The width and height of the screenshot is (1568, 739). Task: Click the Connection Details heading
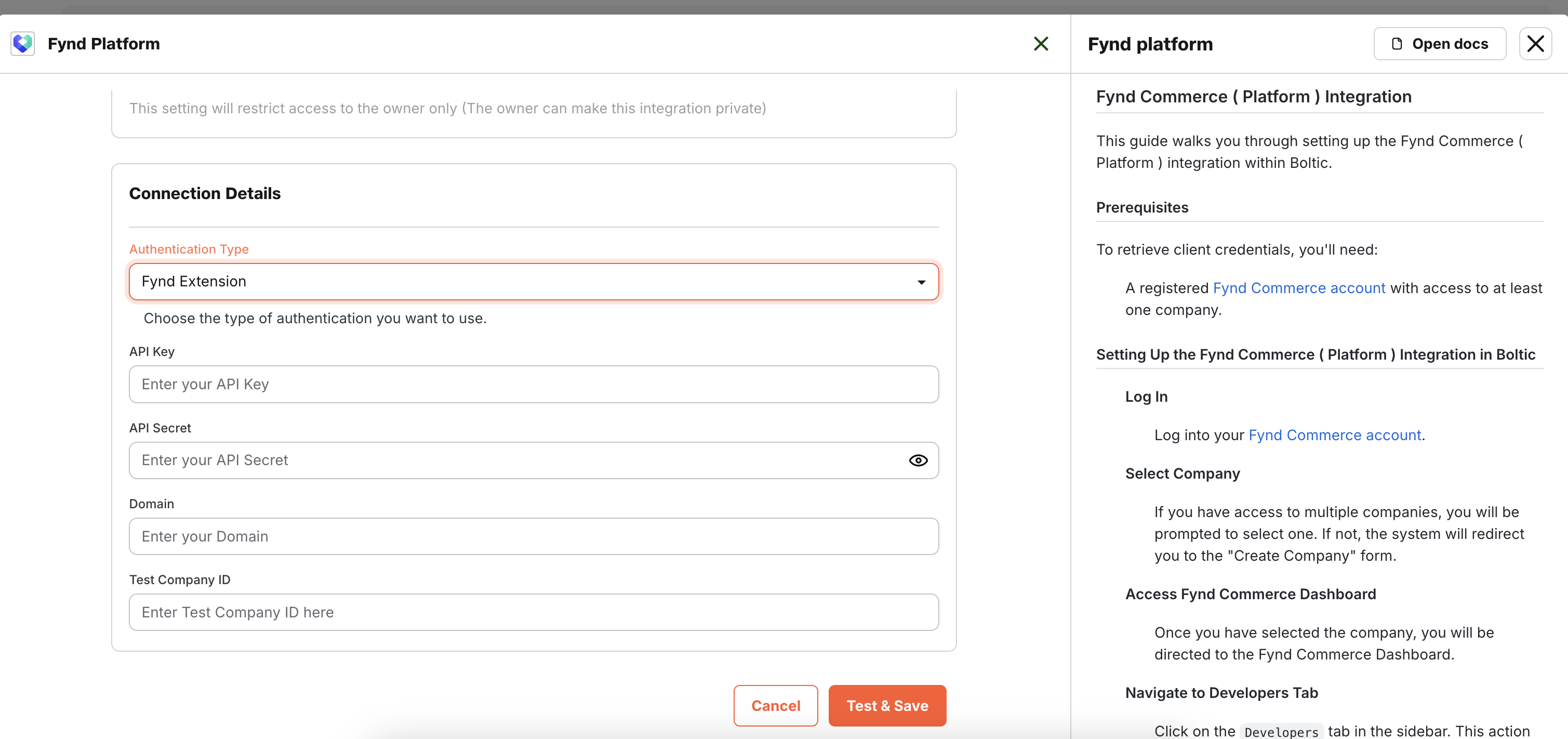coord(205,193)
